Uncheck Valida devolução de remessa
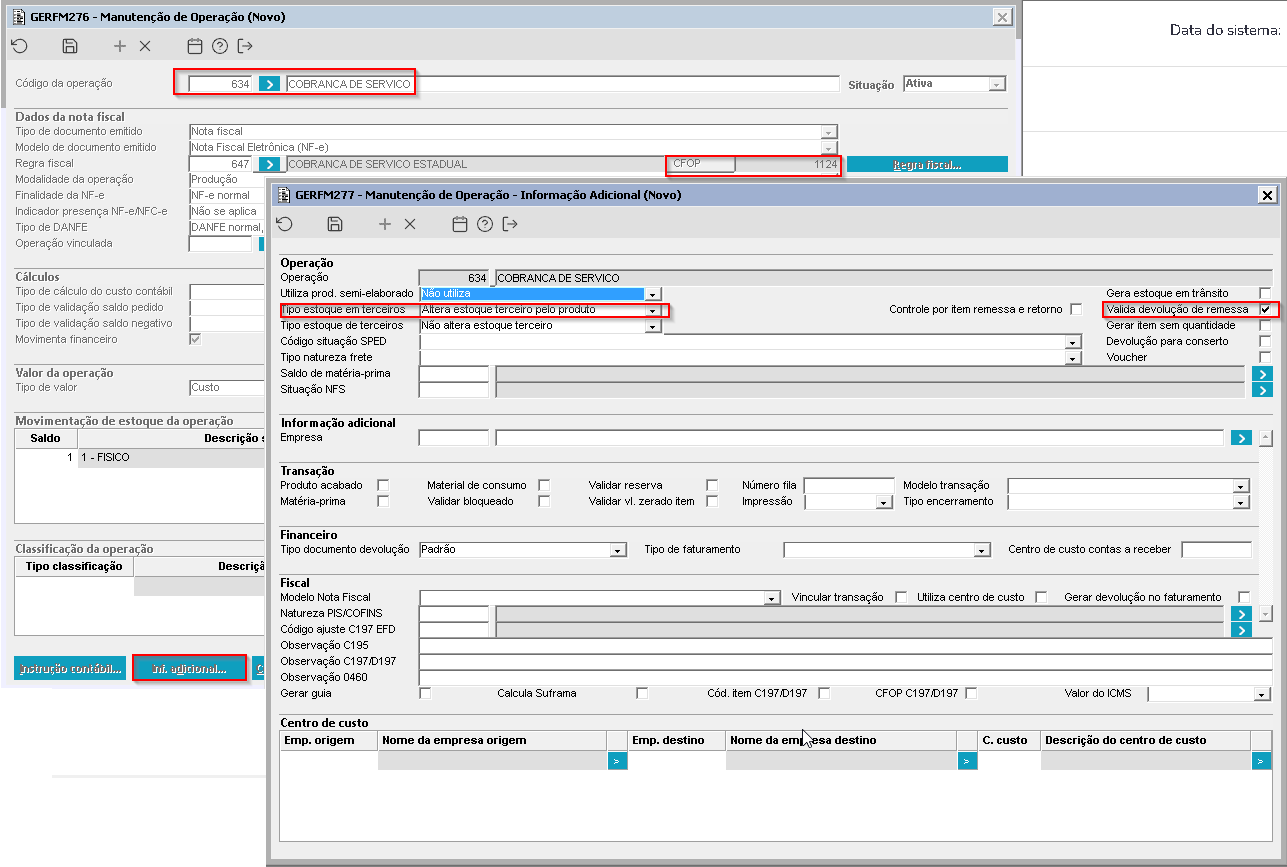This screenshot has height=867, width=1287. [1266, 309]
